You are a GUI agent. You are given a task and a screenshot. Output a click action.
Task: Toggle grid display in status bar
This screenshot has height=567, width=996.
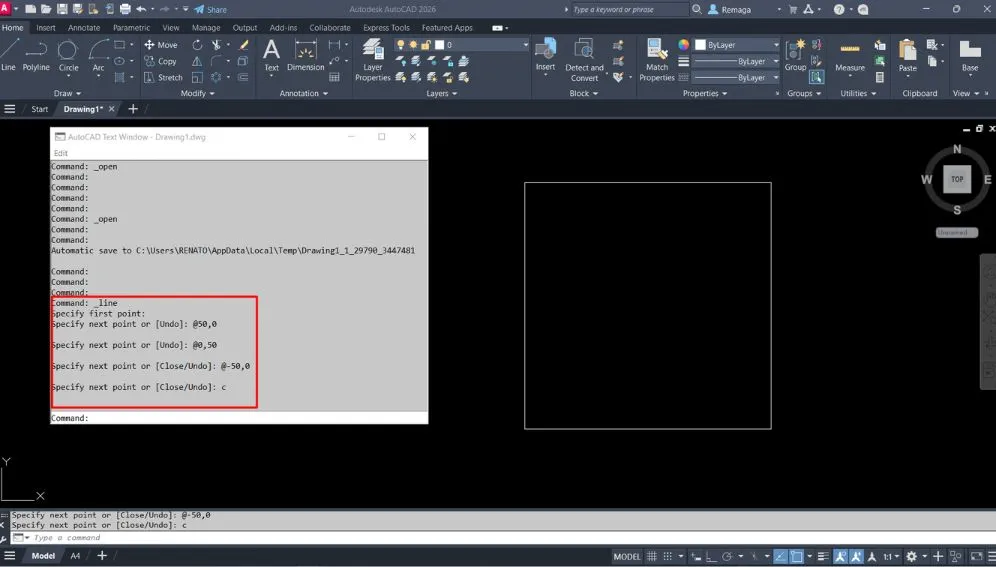(x=652, y=556)
